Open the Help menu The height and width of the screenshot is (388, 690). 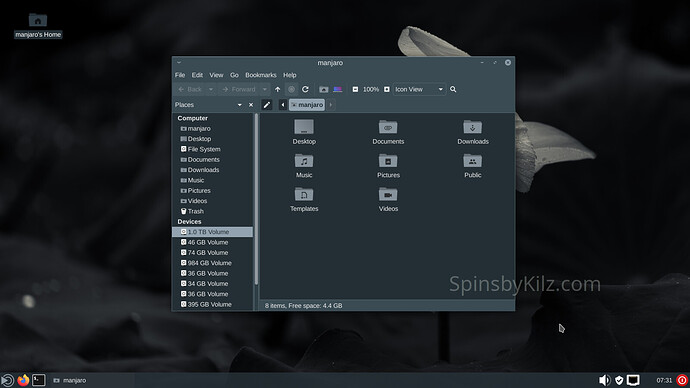pyautogui.click(x=290, y=75)
